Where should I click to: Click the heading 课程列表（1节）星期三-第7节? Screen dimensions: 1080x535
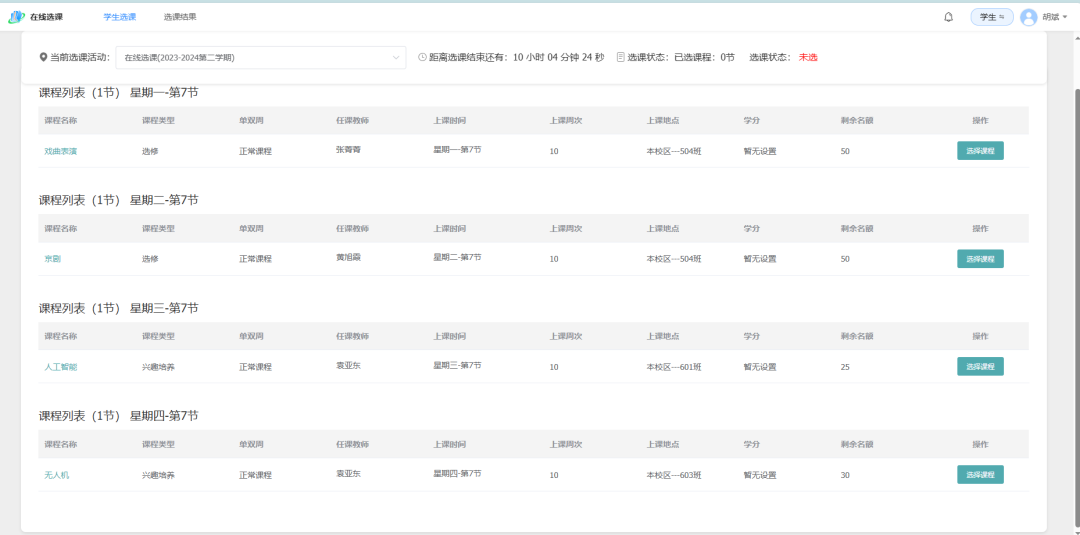pos(118,308)
